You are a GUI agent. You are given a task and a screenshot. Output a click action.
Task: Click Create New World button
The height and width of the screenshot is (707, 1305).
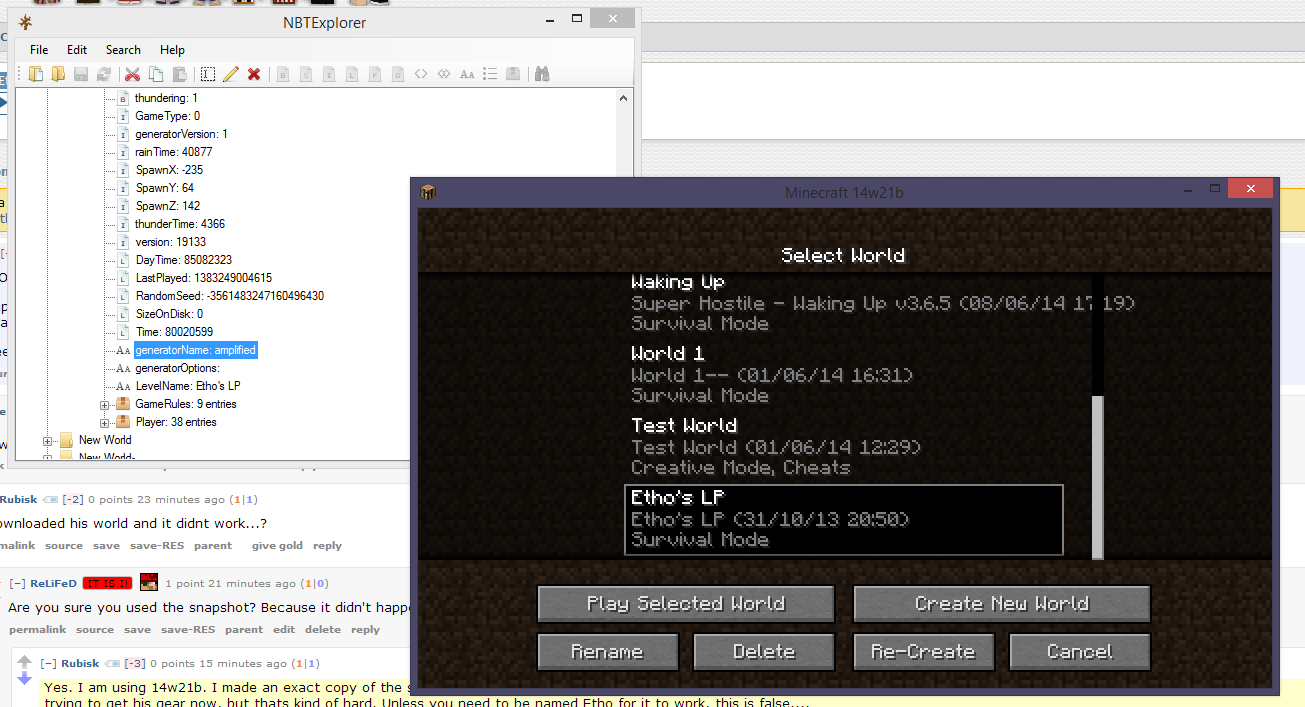pos(1002,604)
